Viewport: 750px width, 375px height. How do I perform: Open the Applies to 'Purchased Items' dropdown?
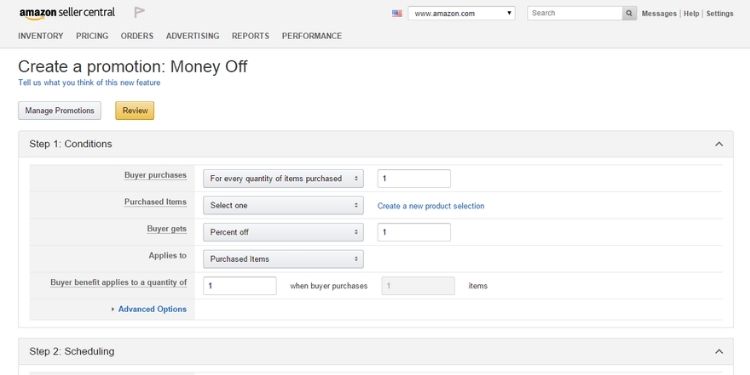283,259
